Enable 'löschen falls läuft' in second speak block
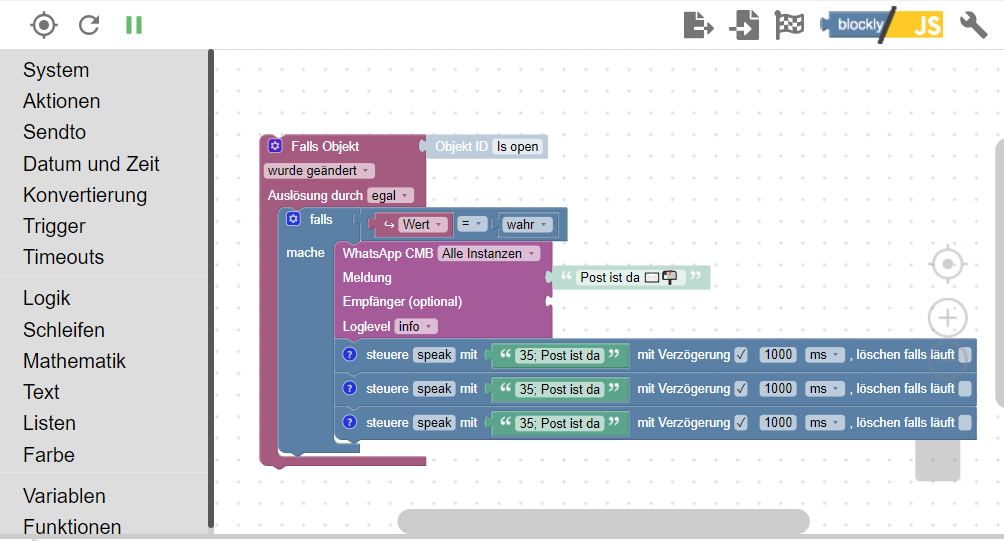 [965, 389]
